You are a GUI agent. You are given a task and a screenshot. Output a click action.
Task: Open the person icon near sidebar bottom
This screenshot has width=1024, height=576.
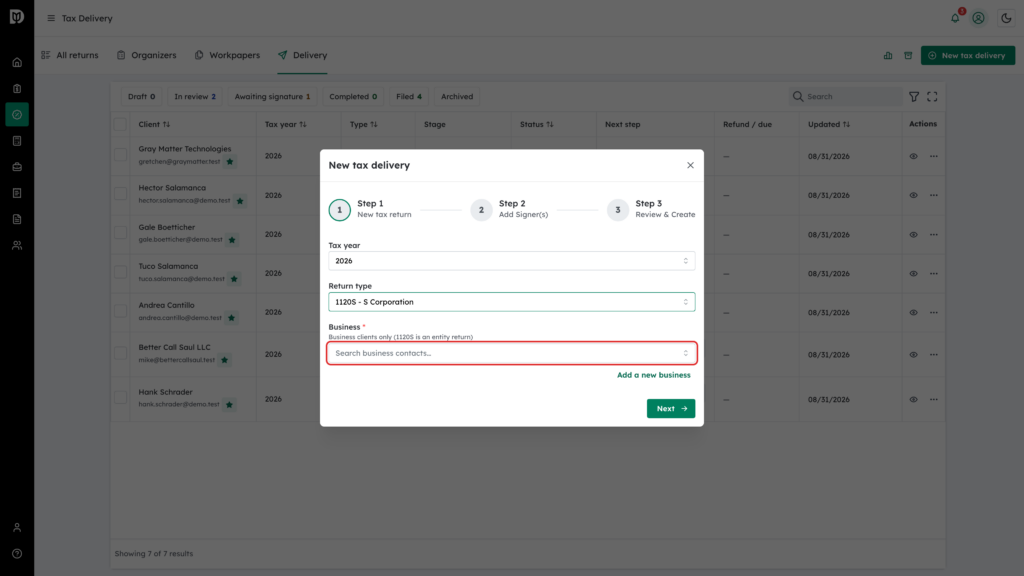pos(17,528)
